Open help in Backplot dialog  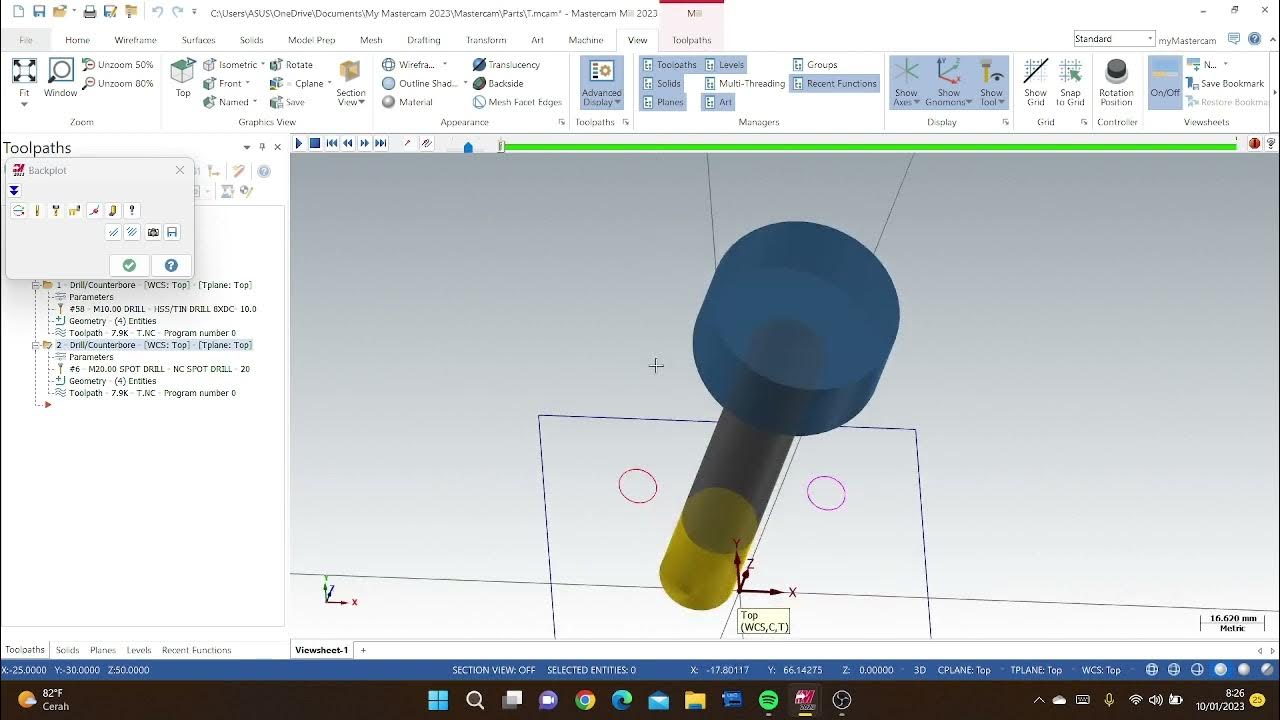171,265
